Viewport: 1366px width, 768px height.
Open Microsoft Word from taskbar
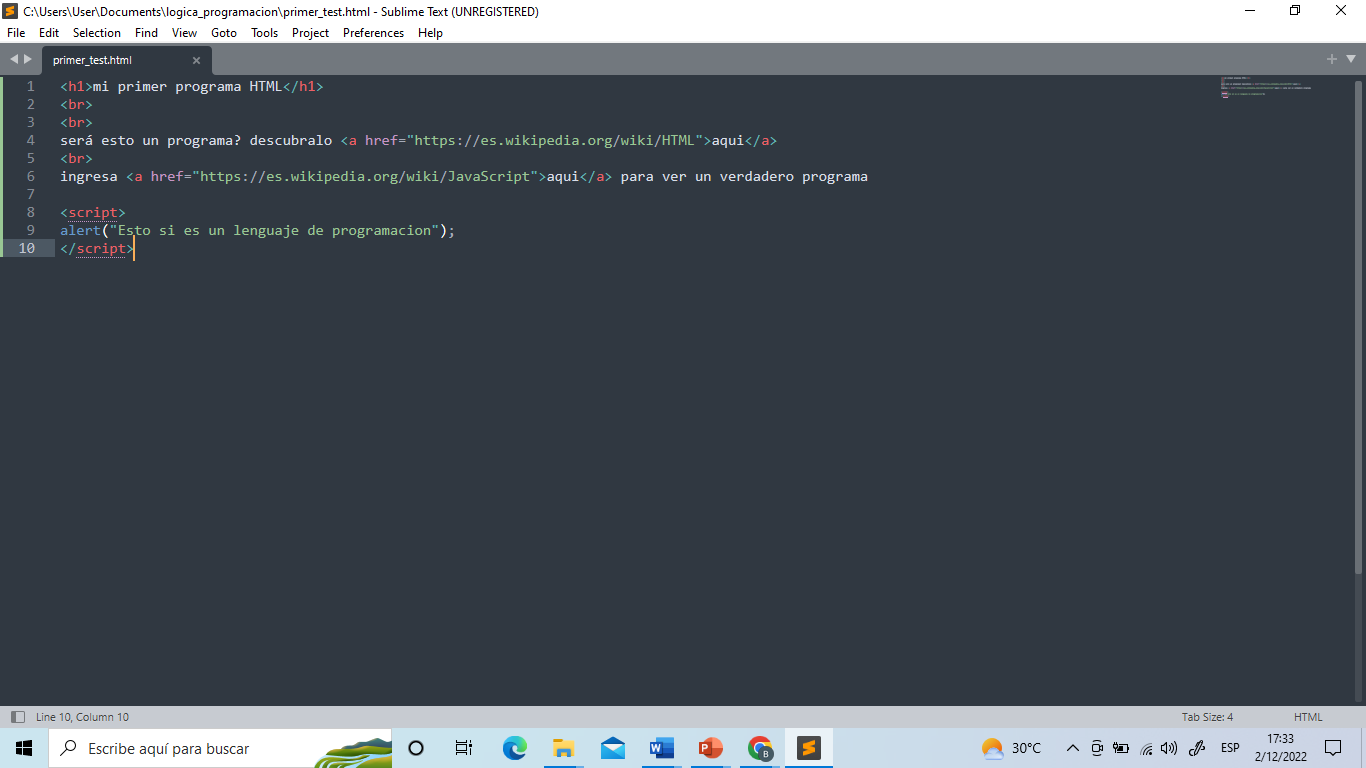[x=661, y=748]
